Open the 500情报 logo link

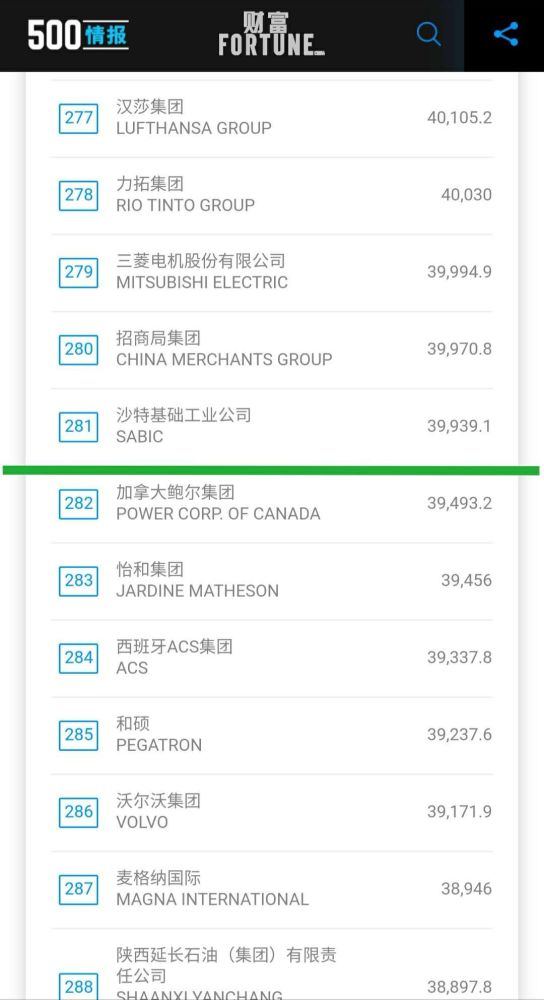tap(78, 34)
